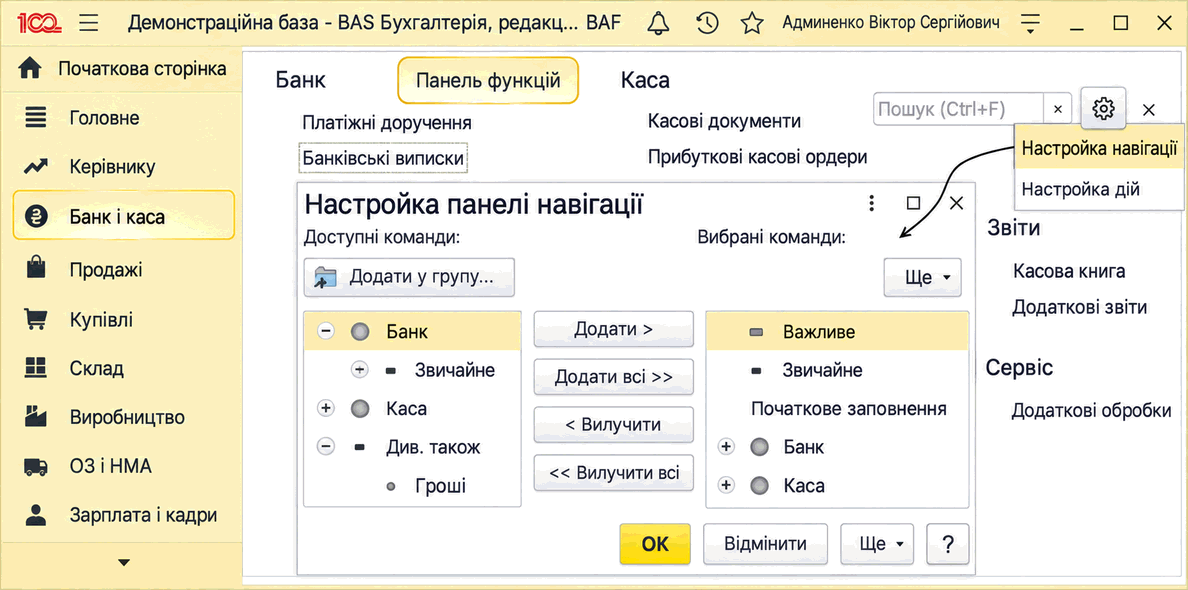1188x590 pixels.
Task: Open dialog three-dots menu icon
Action: [x=871, y=203]
